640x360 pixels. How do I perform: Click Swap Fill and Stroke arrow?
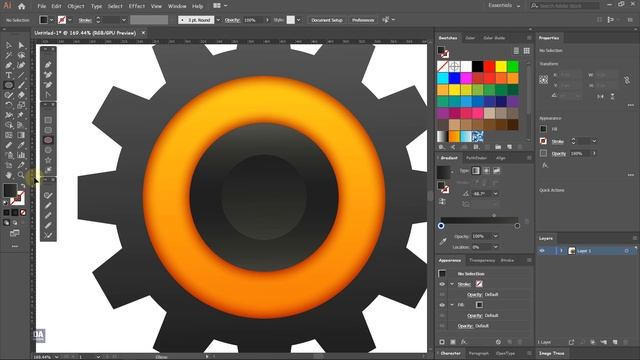pyautogui.click(x=23, y=186)
